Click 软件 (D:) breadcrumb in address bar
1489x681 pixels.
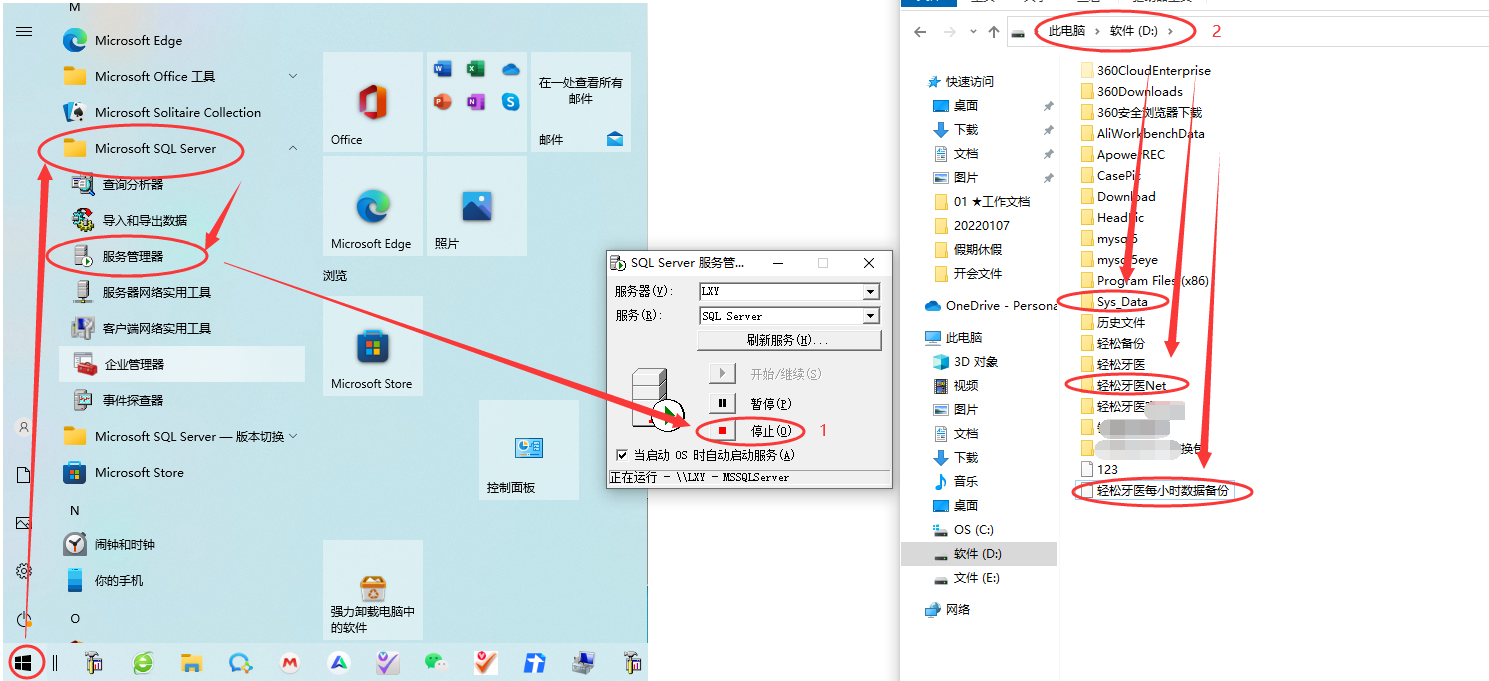1133,32
